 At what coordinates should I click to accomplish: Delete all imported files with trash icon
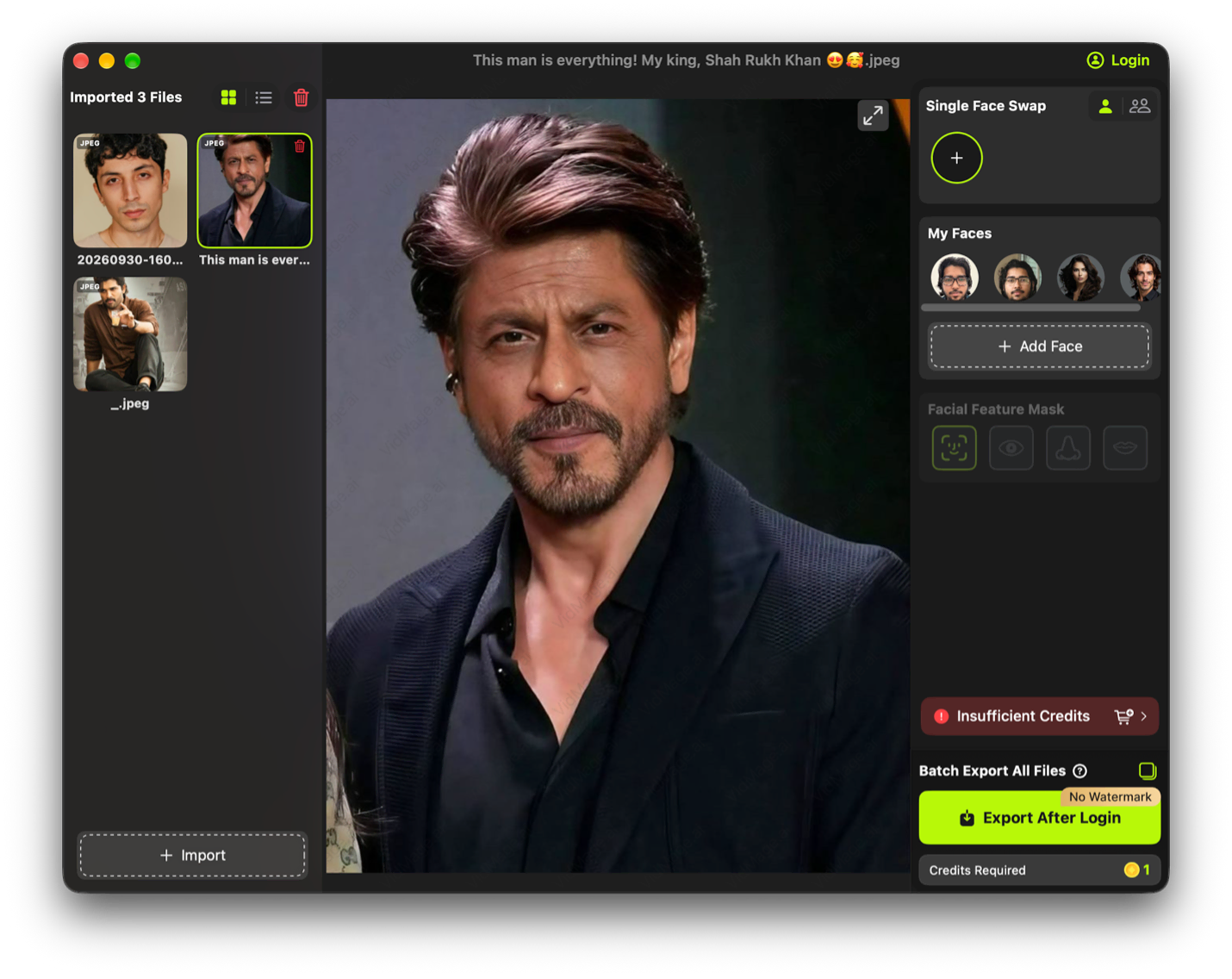tap(301, 97)
